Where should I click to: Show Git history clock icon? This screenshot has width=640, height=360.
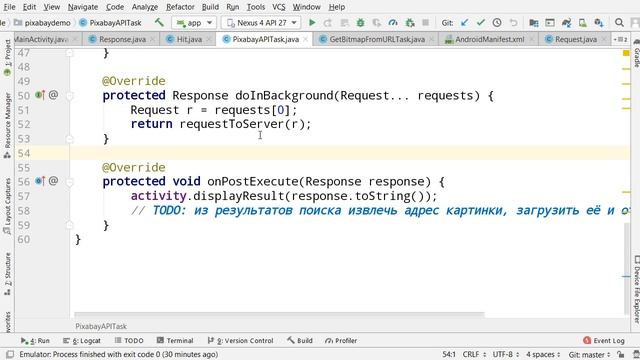point(497,23)
